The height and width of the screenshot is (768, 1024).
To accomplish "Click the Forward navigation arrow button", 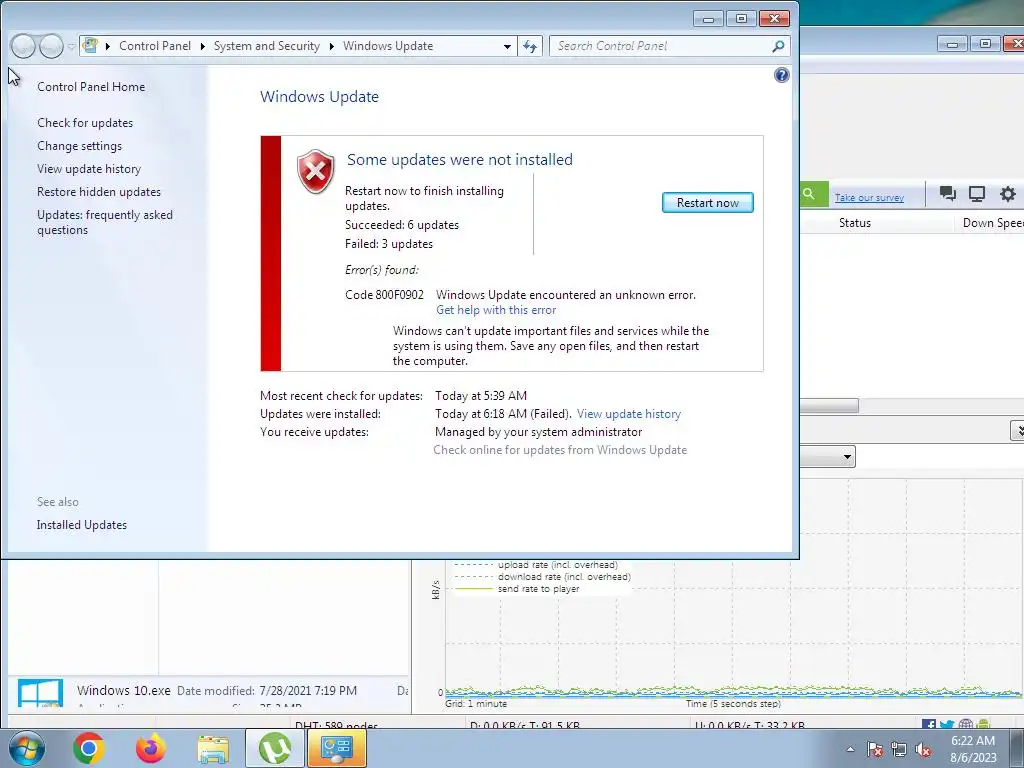I will pyautogui.click(x=51, y=46).
